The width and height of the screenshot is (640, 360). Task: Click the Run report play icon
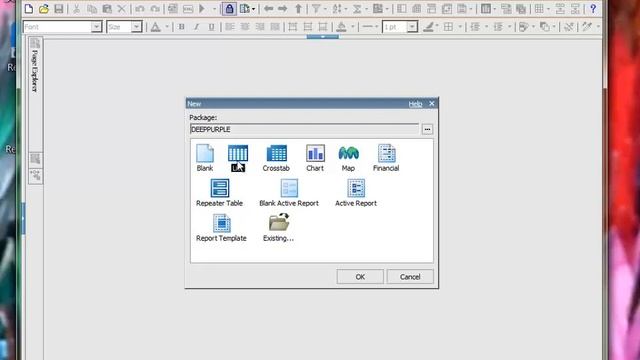click(202, 9)
